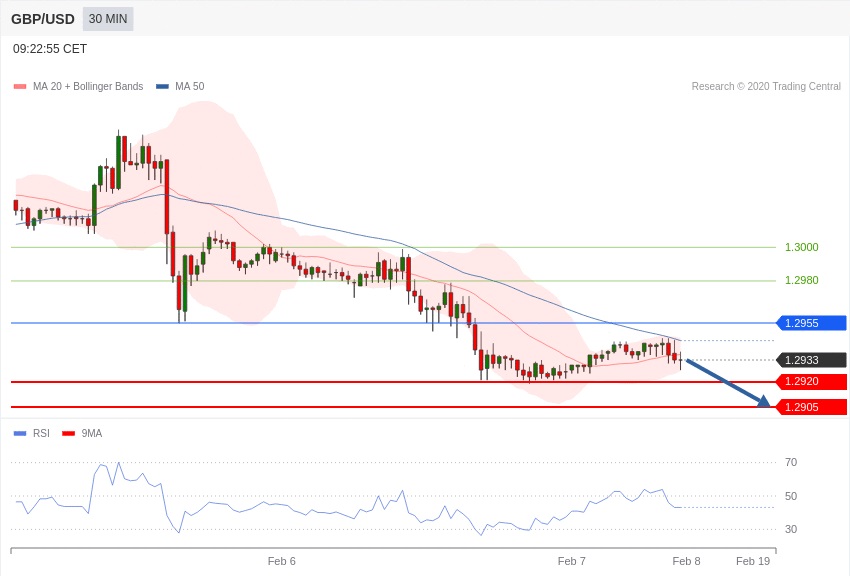This screenshot has height=576, width=850.
Task: Click the Feb 19 date label
Action: [753, 561]
